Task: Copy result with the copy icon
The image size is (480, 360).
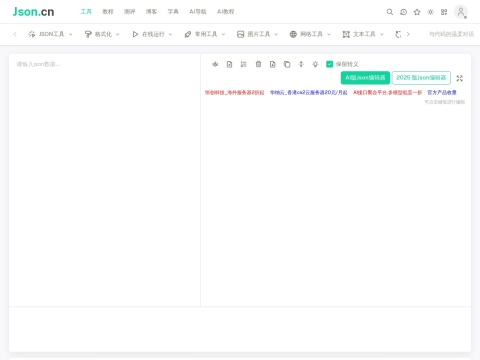Action: [287, 64]
